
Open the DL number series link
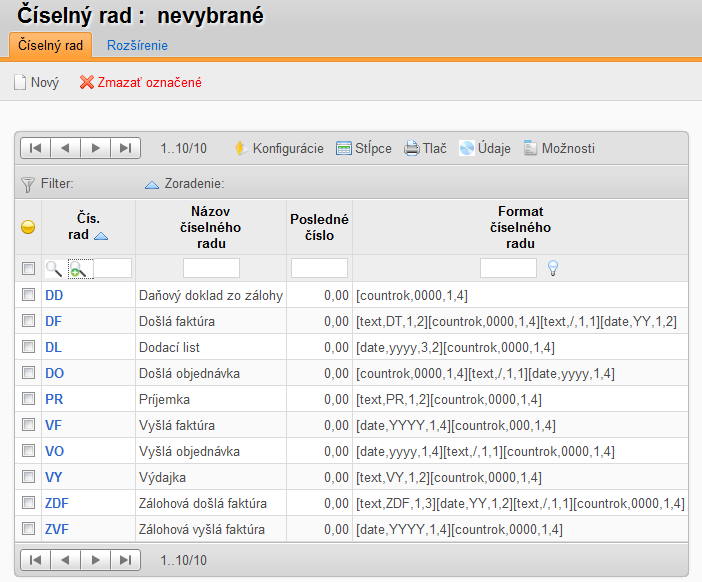(53, 347)
